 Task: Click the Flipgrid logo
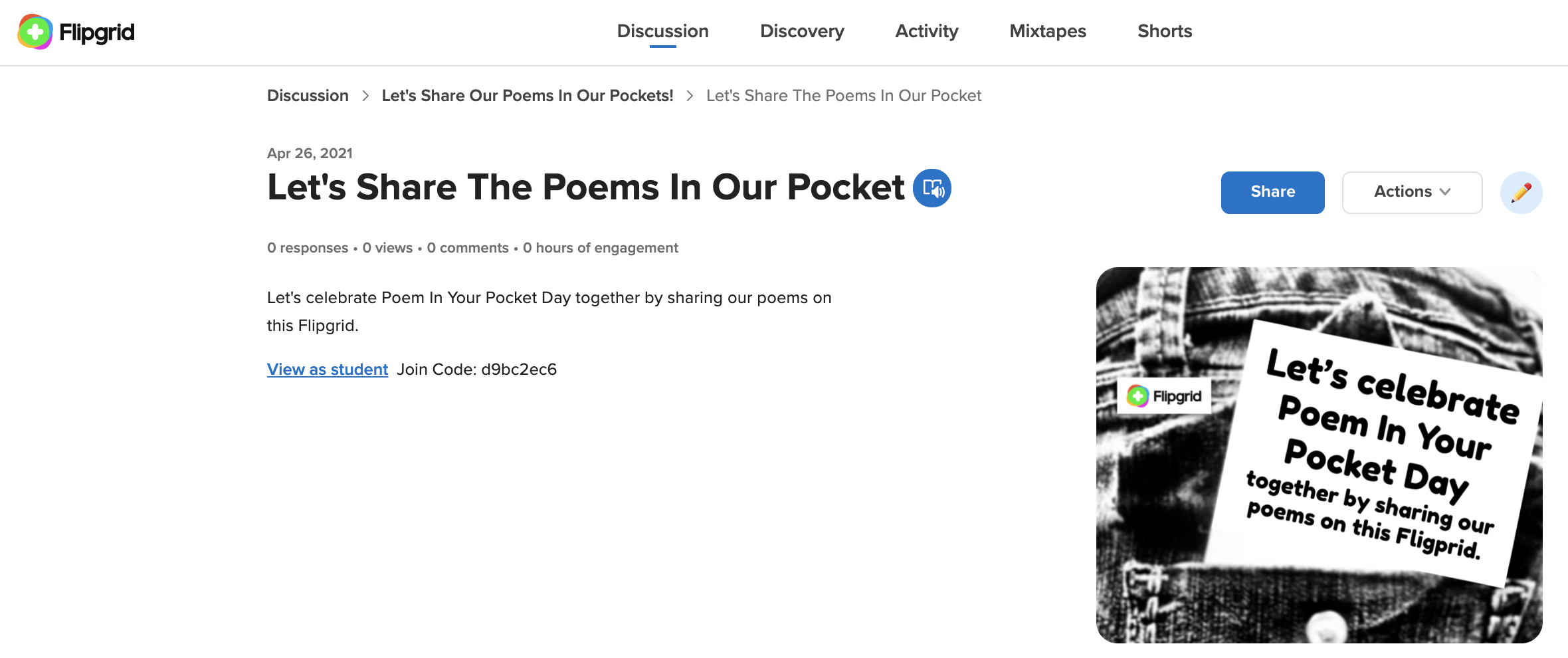pyautogui.click(x=75, y=31)
